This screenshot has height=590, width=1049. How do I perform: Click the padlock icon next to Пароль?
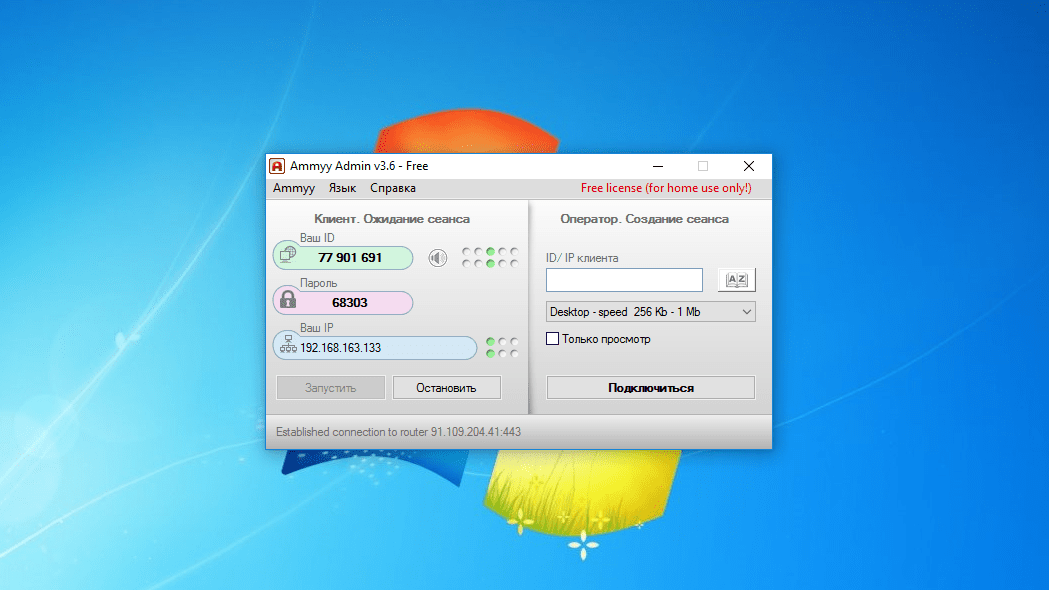click(288, 300)
